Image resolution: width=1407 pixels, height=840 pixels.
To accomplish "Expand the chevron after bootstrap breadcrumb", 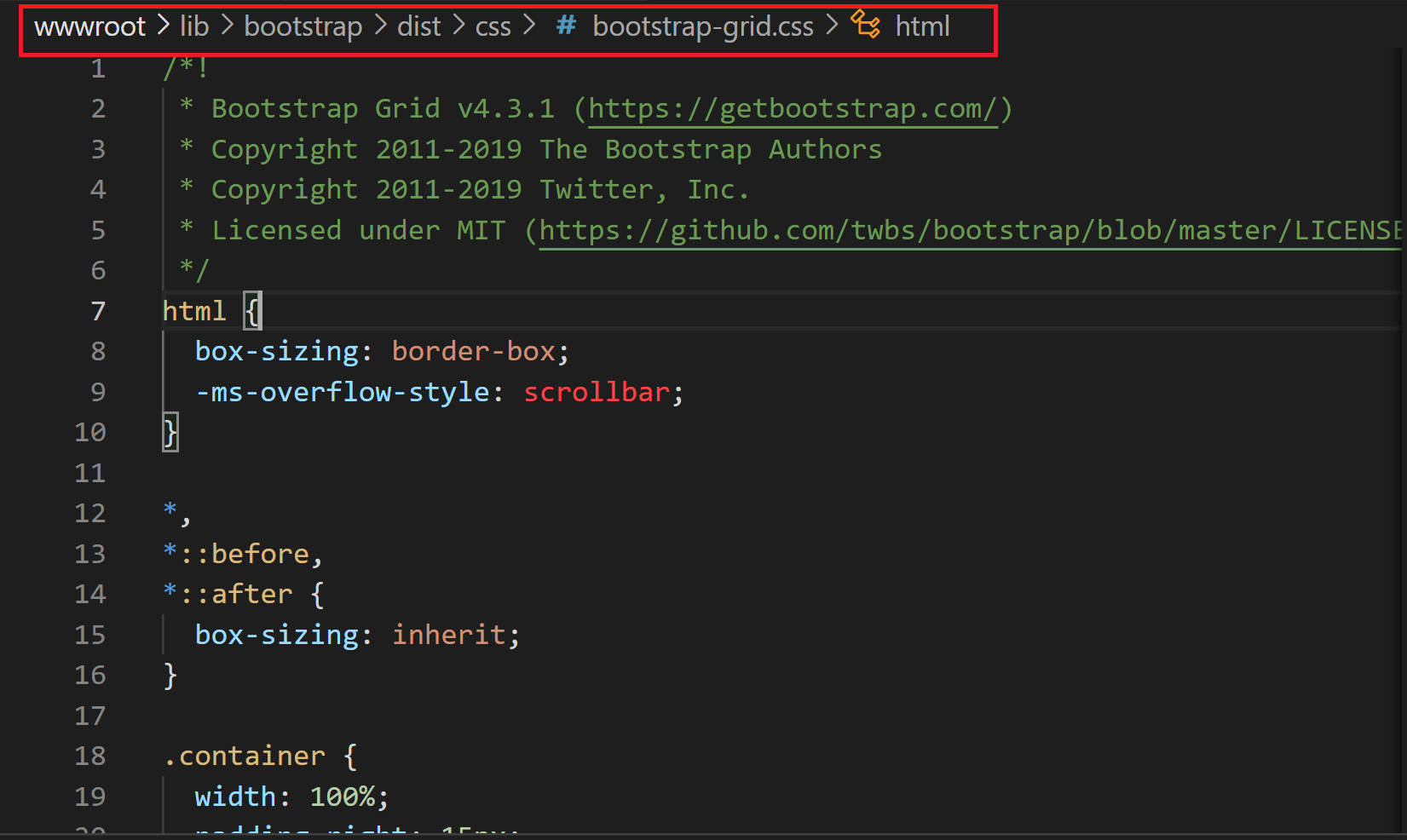I will tap(379, 26).
